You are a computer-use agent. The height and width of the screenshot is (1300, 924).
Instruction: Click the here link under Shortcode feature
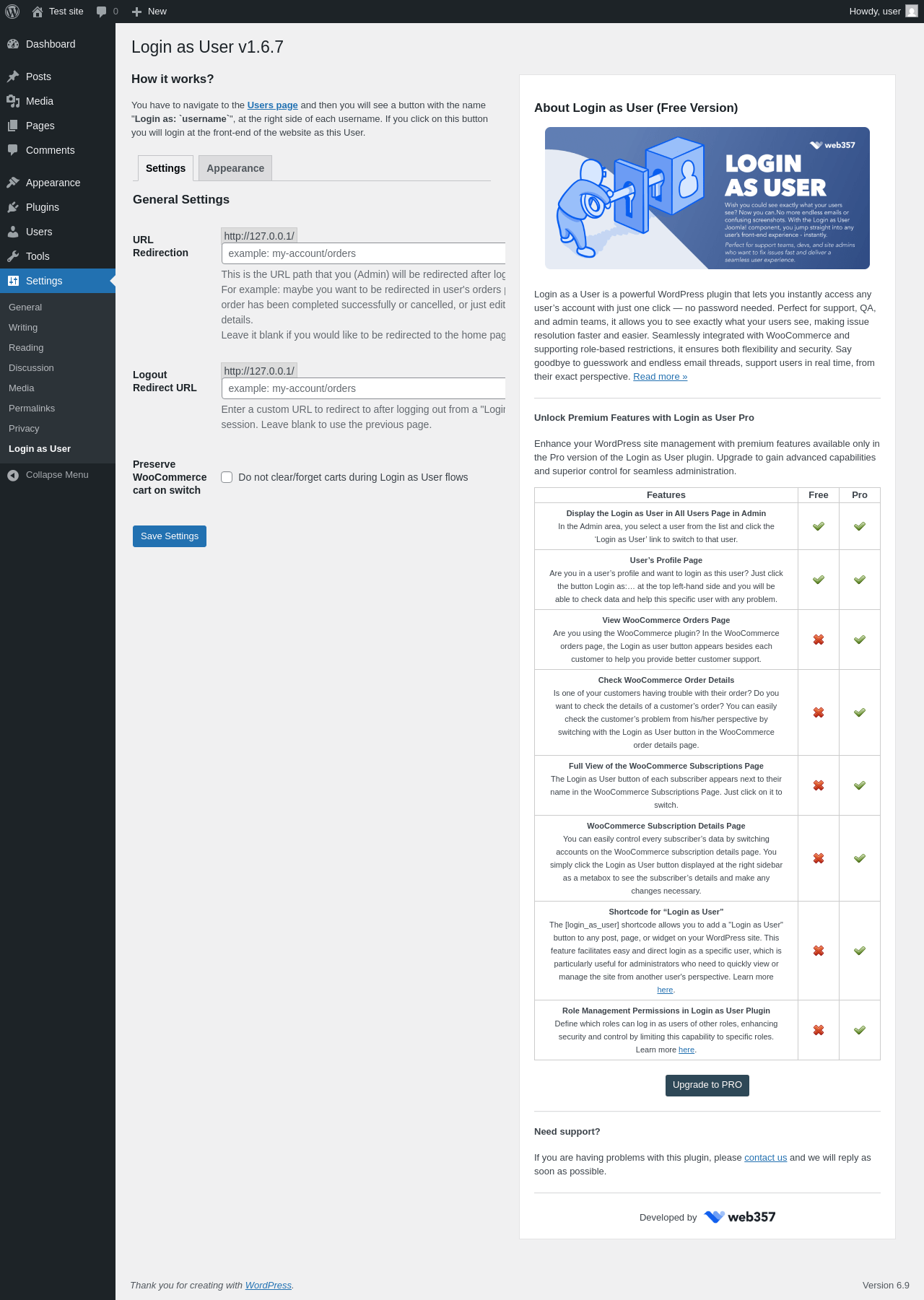[665, 990]
